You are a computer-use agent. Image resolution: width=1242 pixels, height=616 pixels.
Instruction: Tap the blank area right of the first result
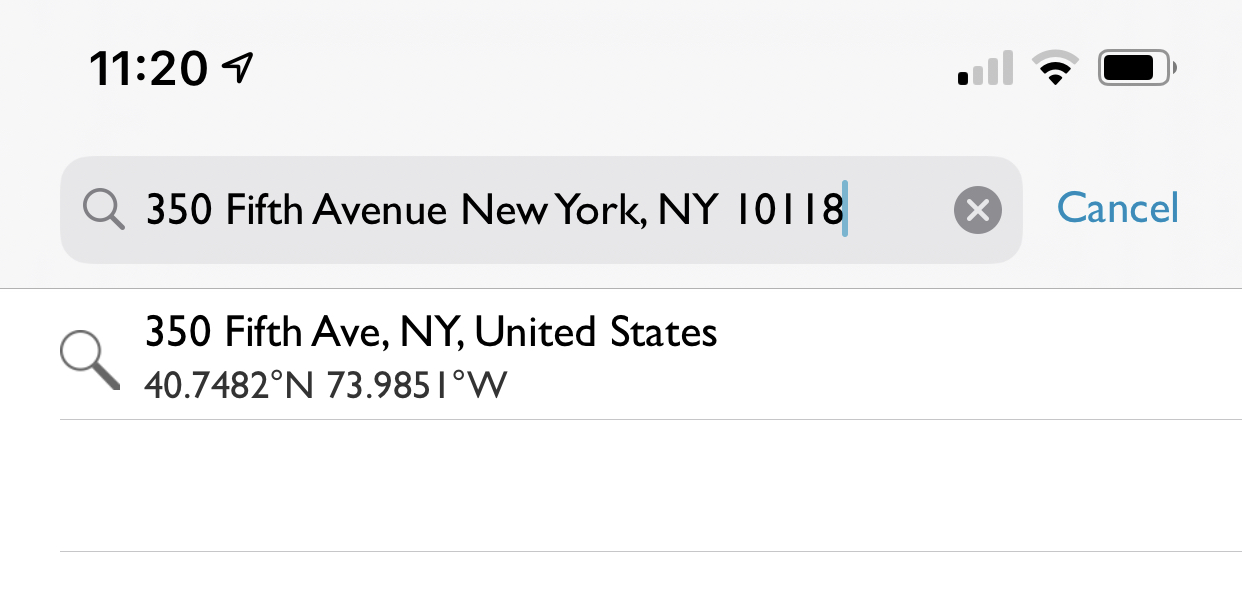(980, 355)
